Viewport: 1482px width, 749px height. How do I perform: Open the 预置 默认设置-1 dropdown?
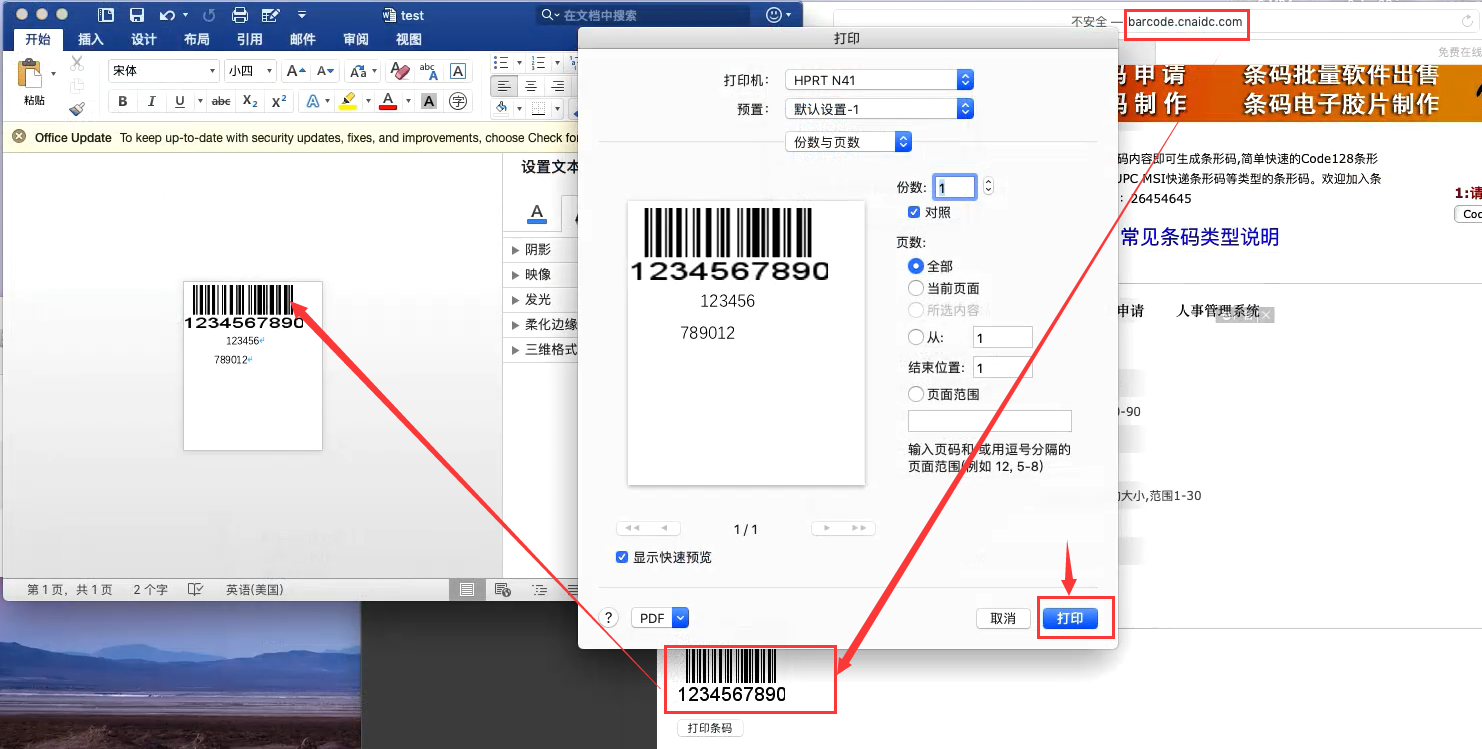click(x=880, y=109)
